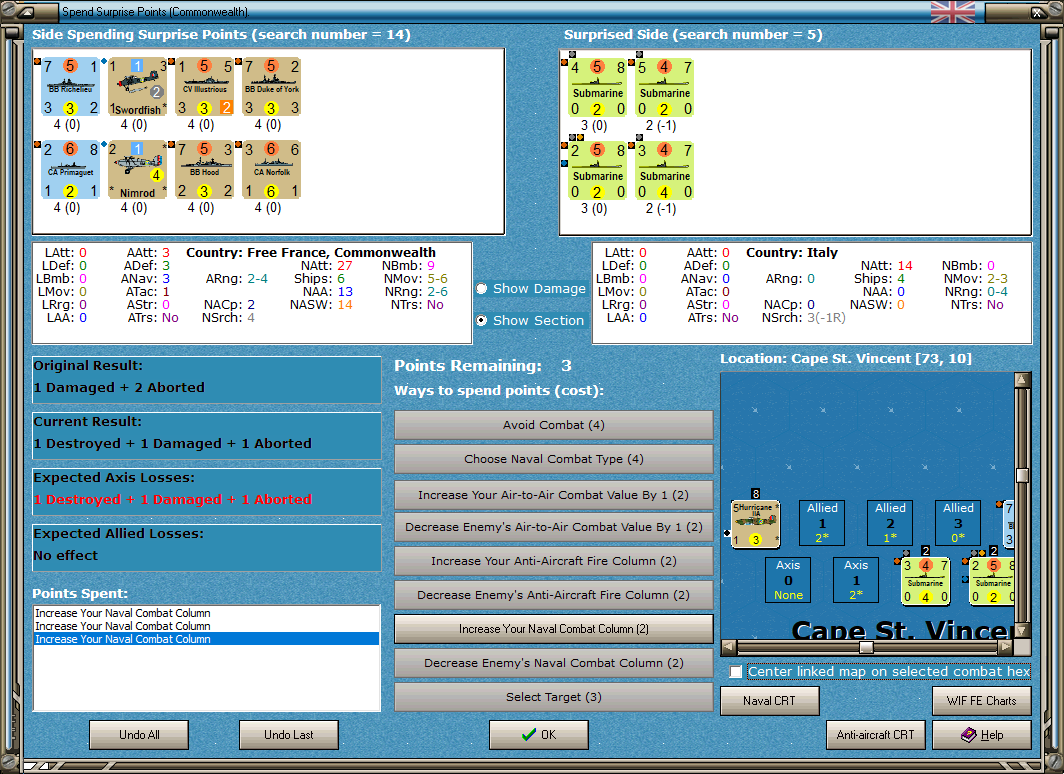1064x774 pixels.
Task: Click the British flag icon in title bar
Action: point(953,12)
